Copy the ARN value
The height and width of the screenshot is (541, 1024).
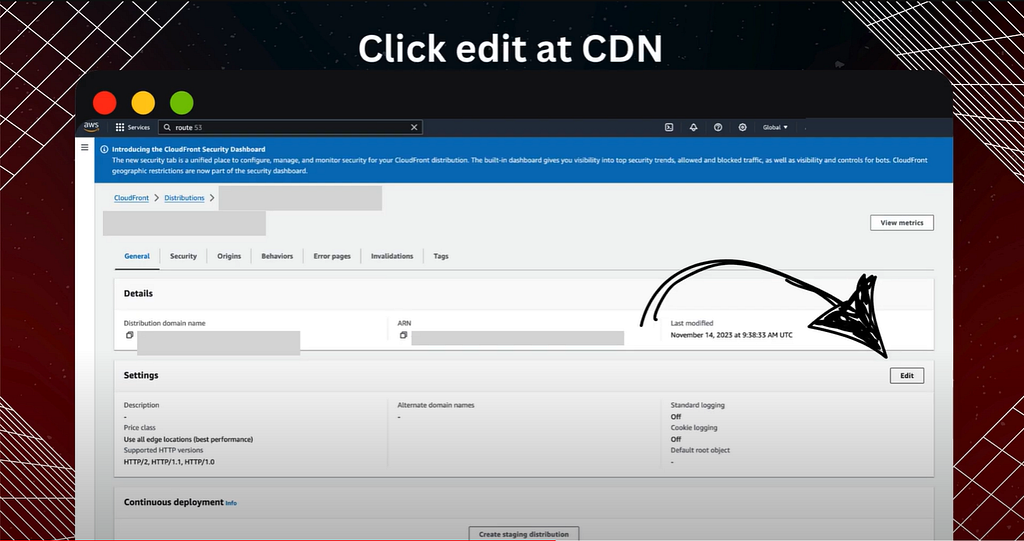point(403,335)
